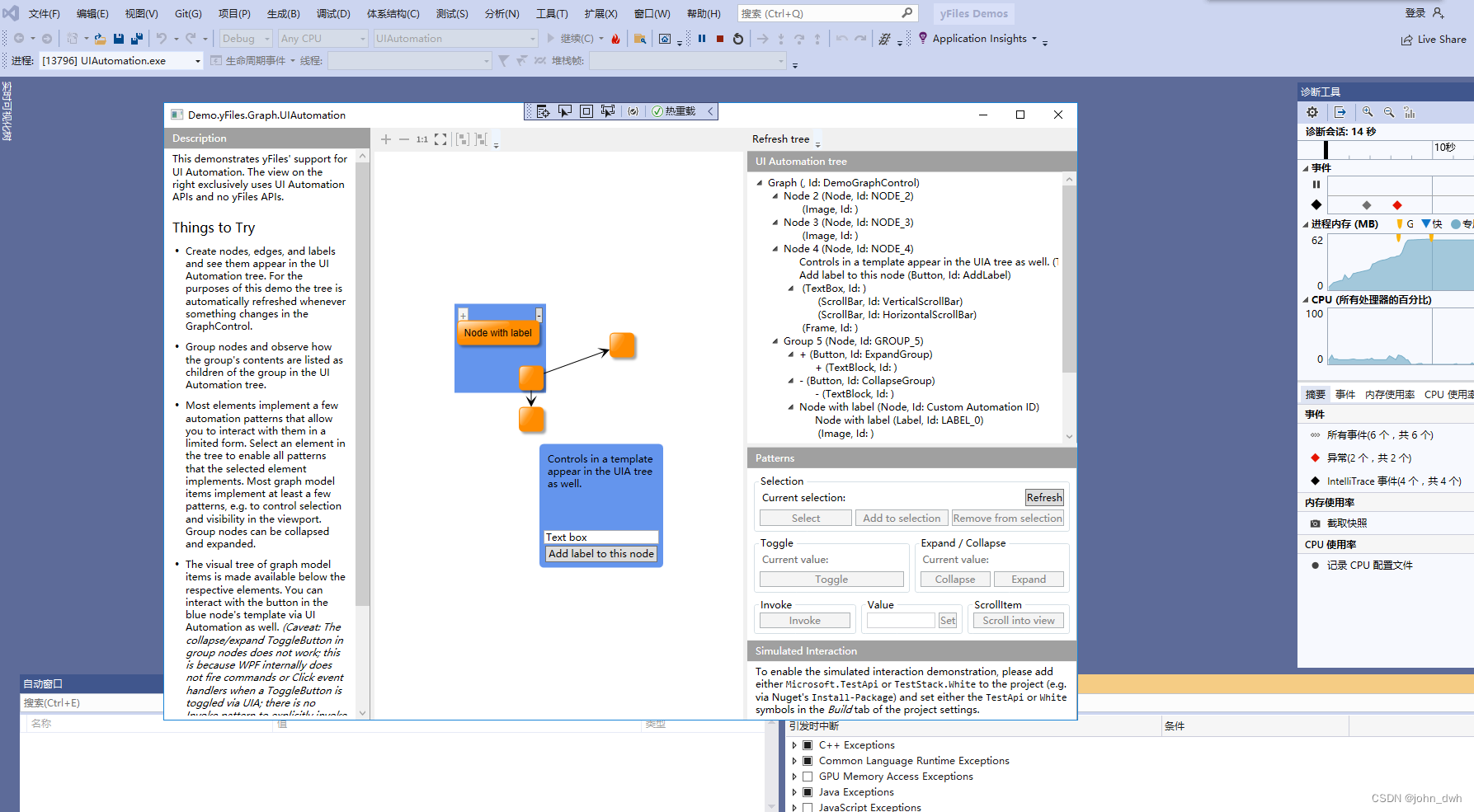
Task: Click the Live Visual Tree icon
Action: [543, 111]
